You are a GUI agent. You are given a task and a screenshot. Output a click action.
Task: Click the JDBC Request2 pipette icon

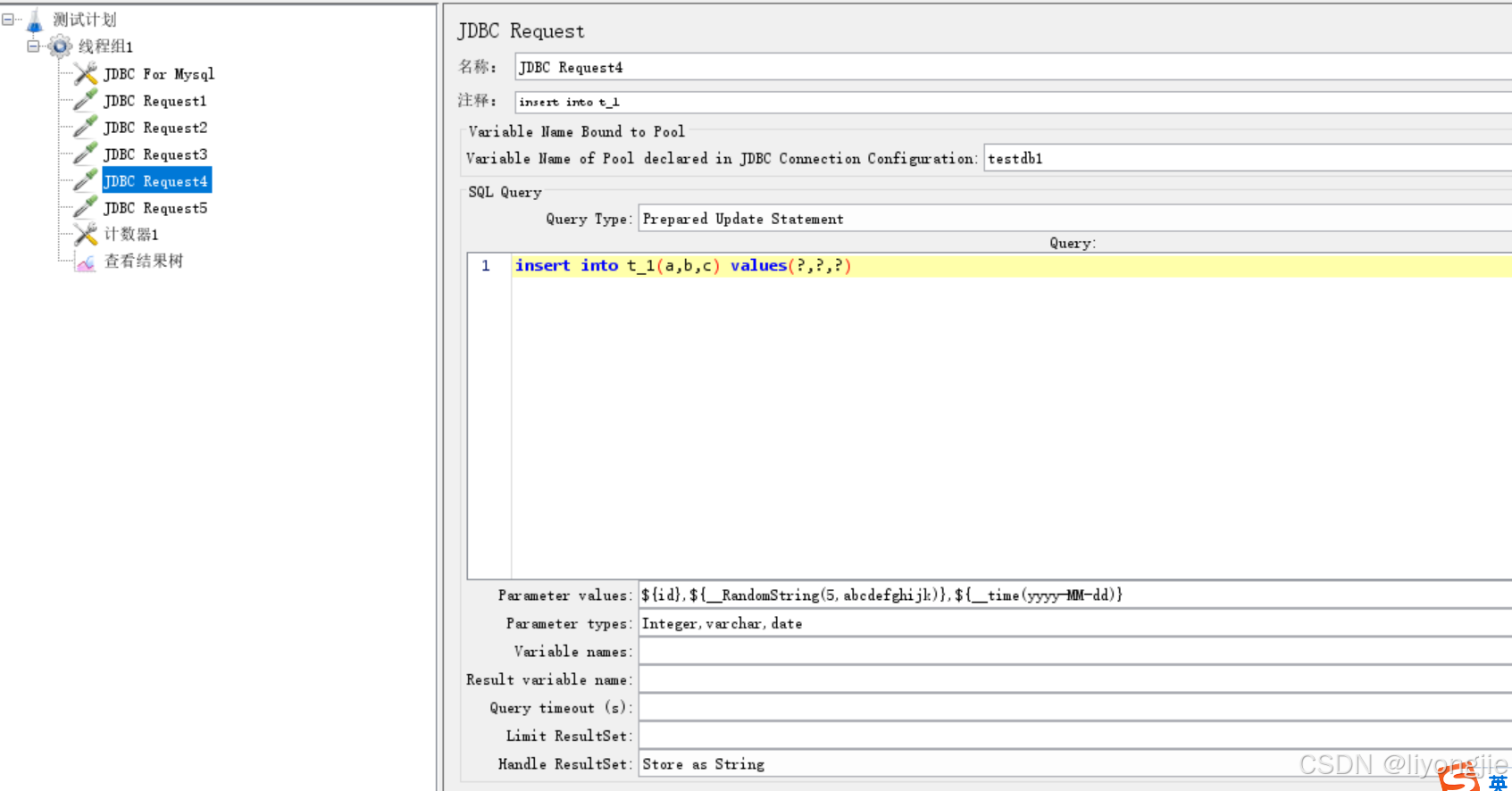coord(86,127)
